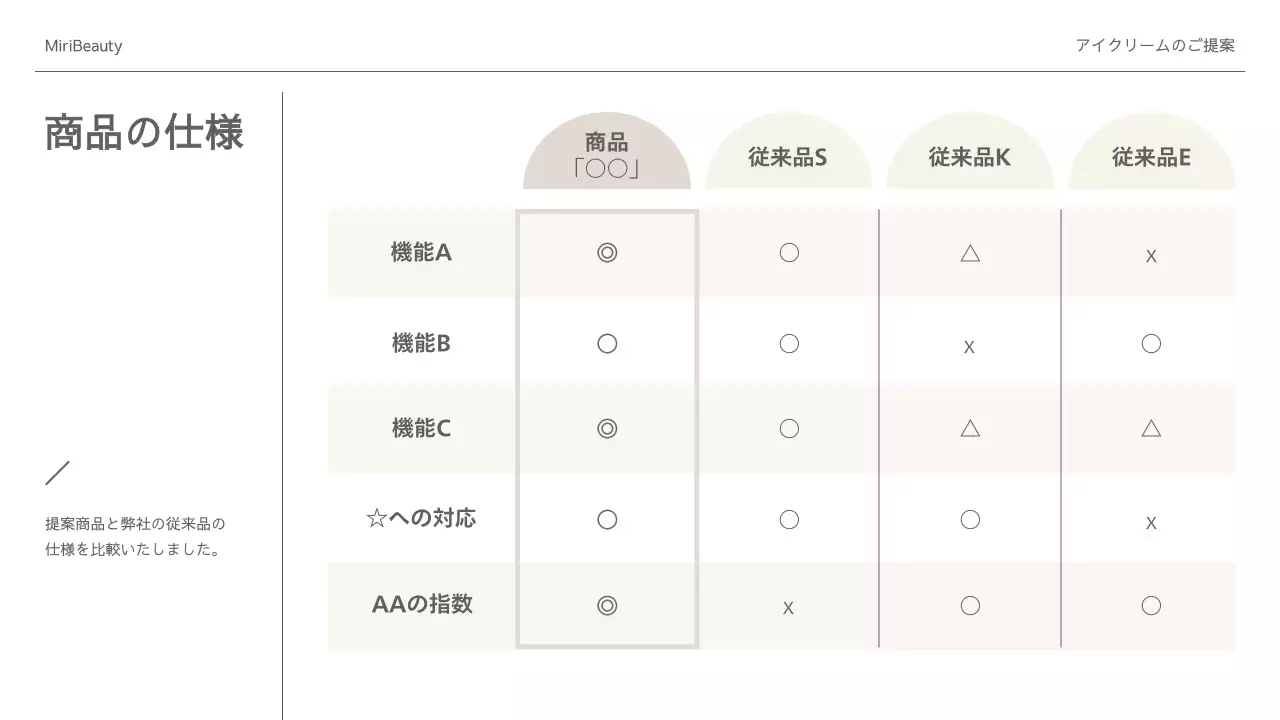This screenshot has height=720, width=1280.
Task: Click the MiriBeauty brand name
Action: pyautogui.click(x=84, y=46)
